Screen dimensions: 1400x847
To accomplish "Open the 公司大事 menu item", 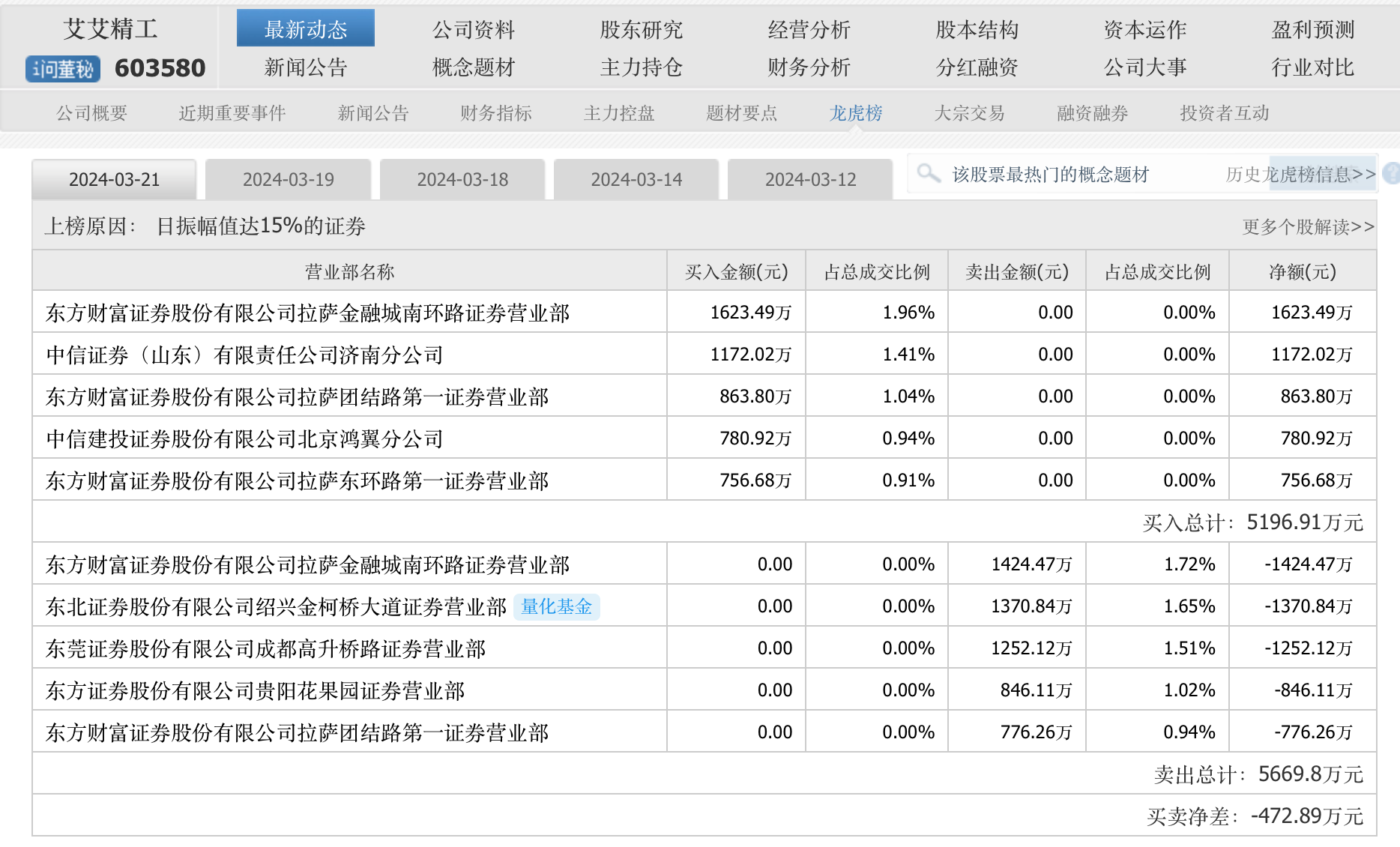I will click(x=1145, y=67).
